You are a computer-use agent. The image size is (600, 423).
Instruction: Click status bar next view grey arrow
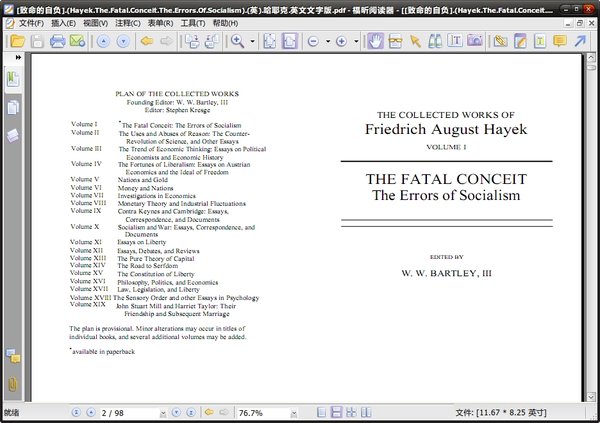(x=224, y=412)
